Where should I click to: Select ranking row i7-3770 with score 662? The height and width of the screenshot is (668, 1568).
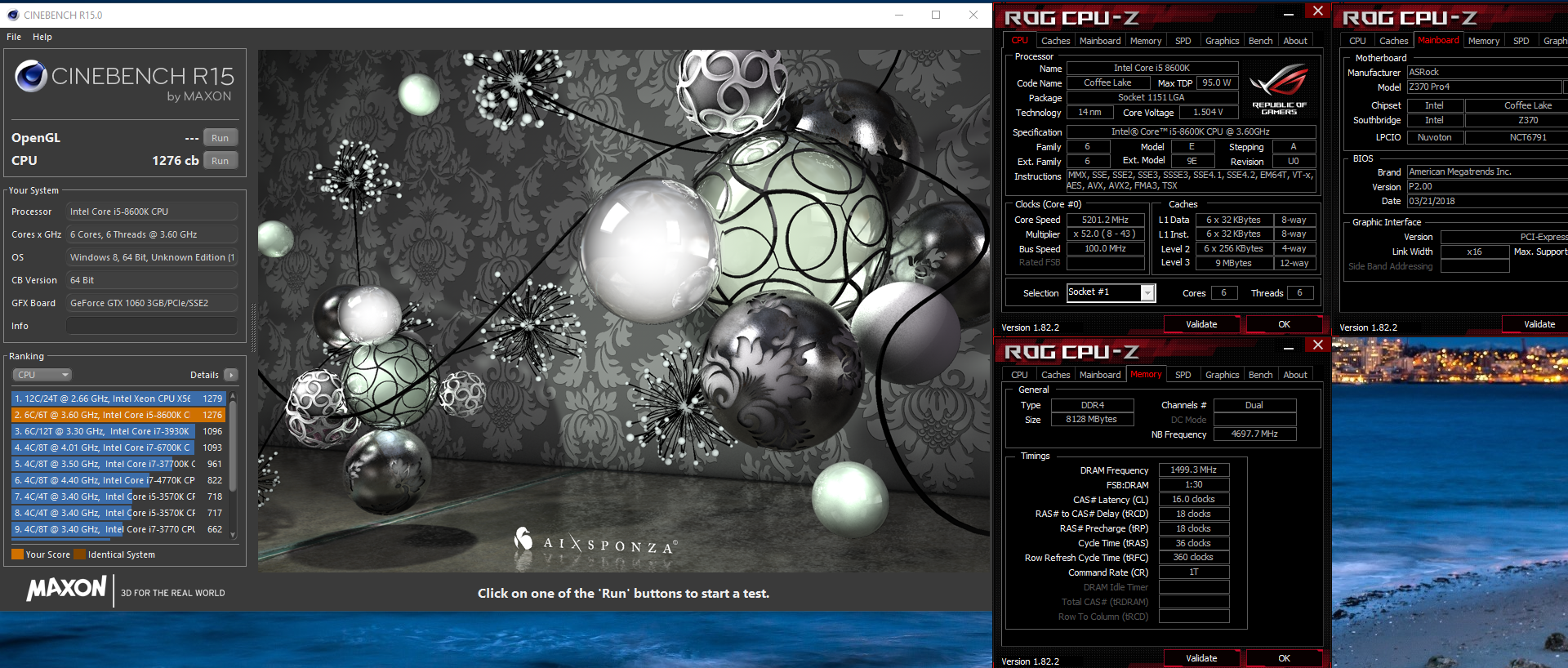pos(118,529)
